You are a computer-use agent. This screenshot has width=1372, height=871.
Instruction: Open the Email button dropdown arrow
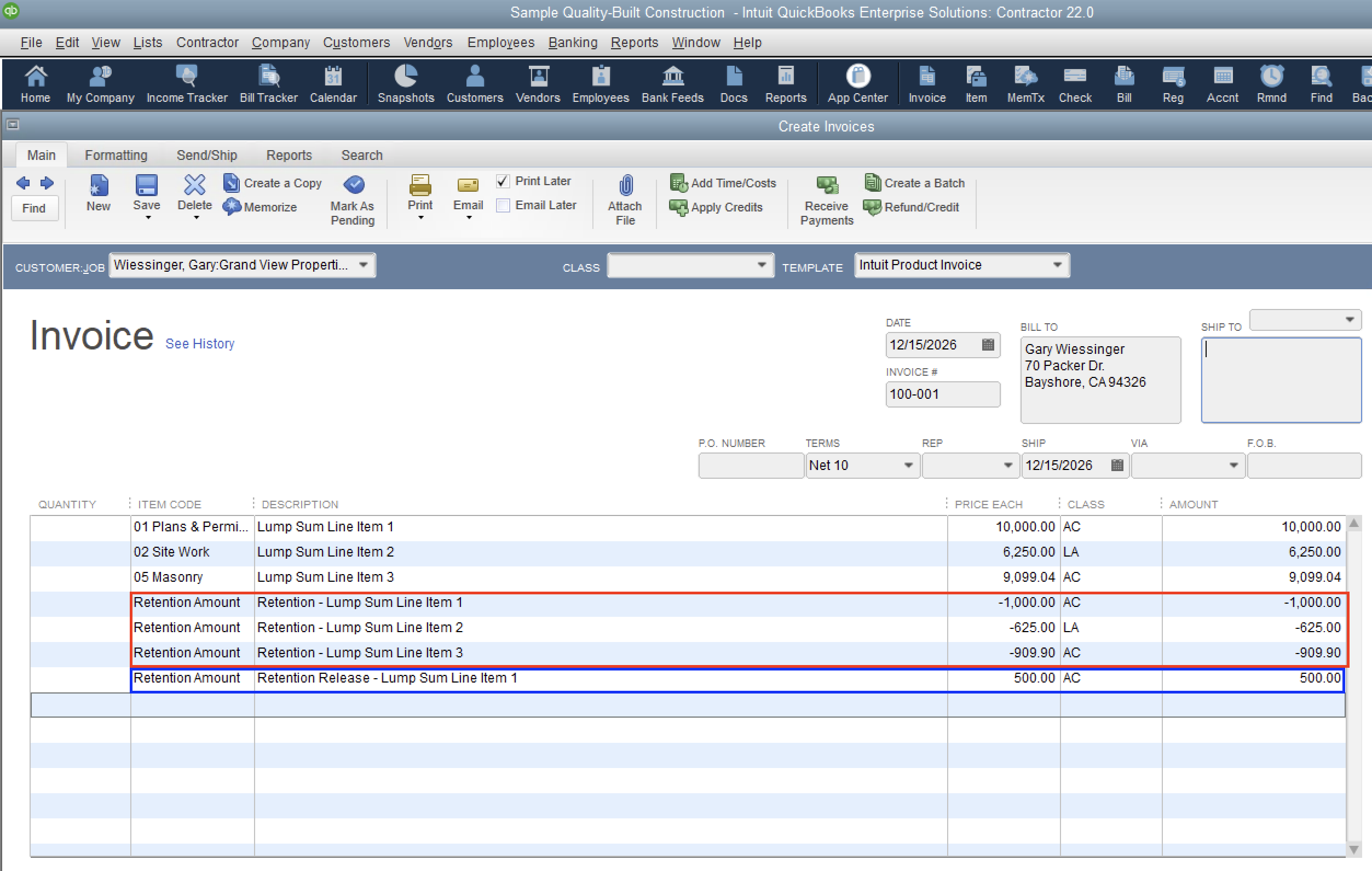(x=469, y=219)
